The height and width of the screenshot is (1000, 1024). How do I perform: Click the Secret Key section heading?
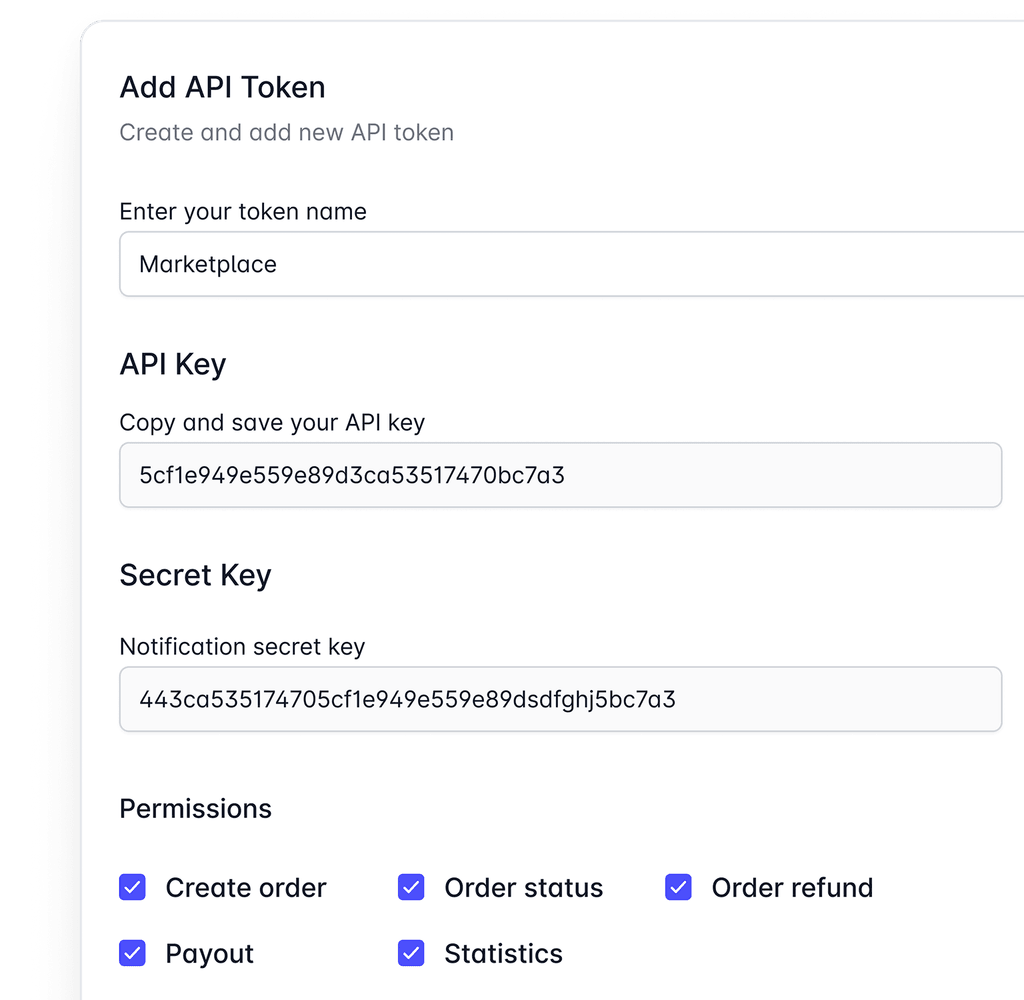tap(195, 575)
